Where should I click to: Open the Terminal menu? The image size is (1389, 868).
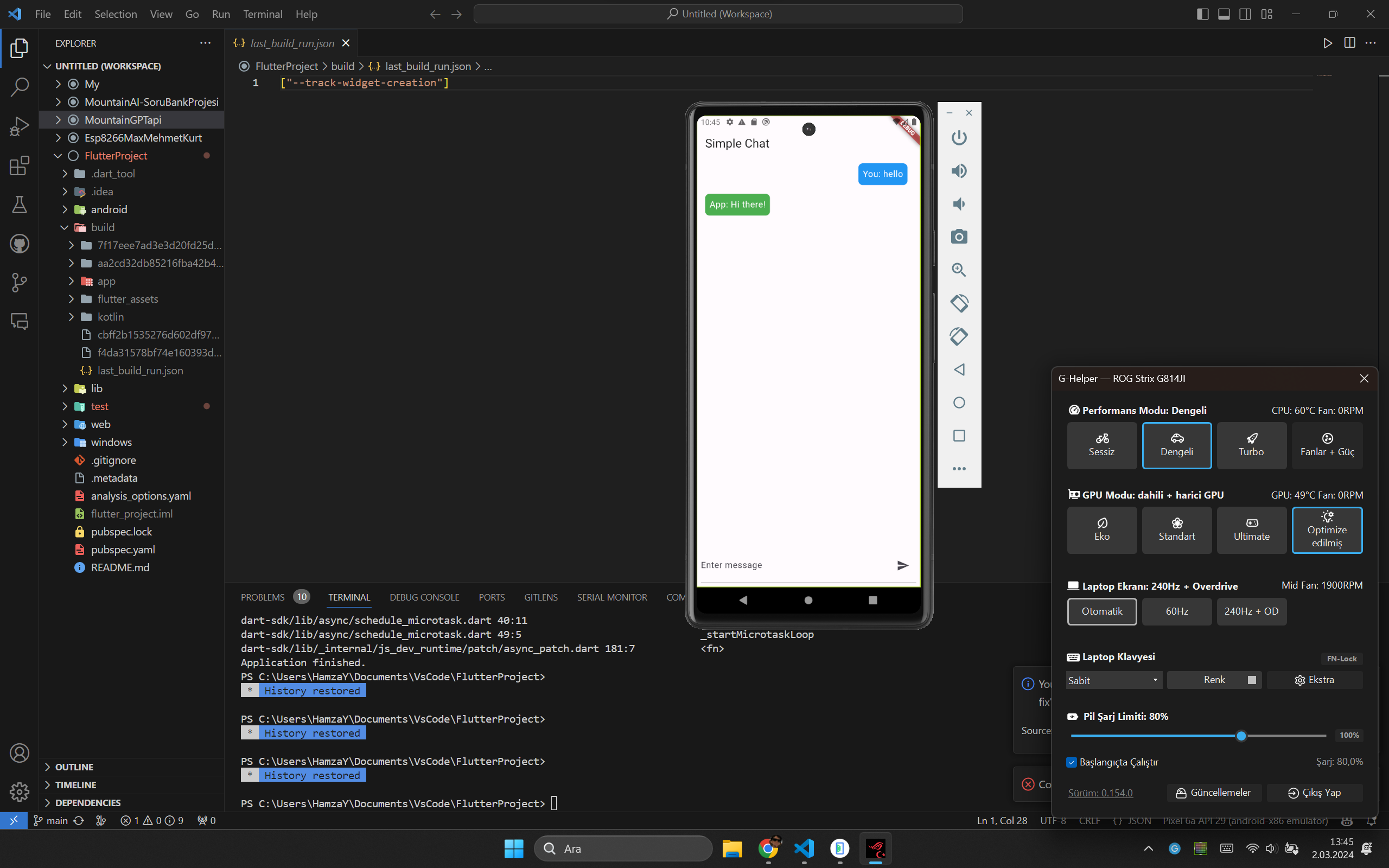262,14
